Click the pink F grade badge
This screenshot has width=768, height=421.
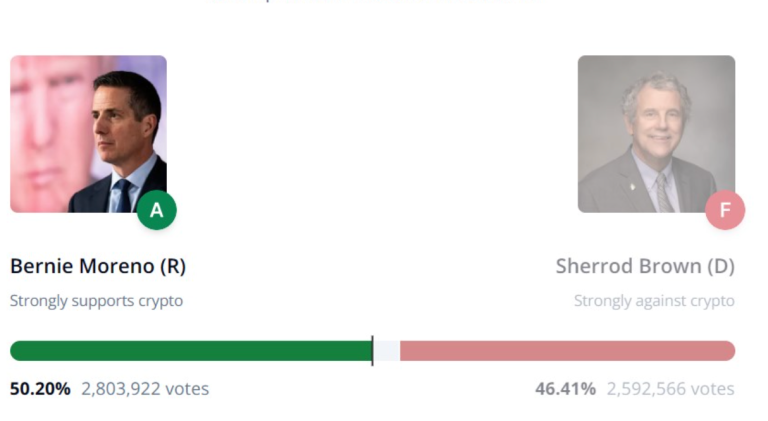point(725,210)
